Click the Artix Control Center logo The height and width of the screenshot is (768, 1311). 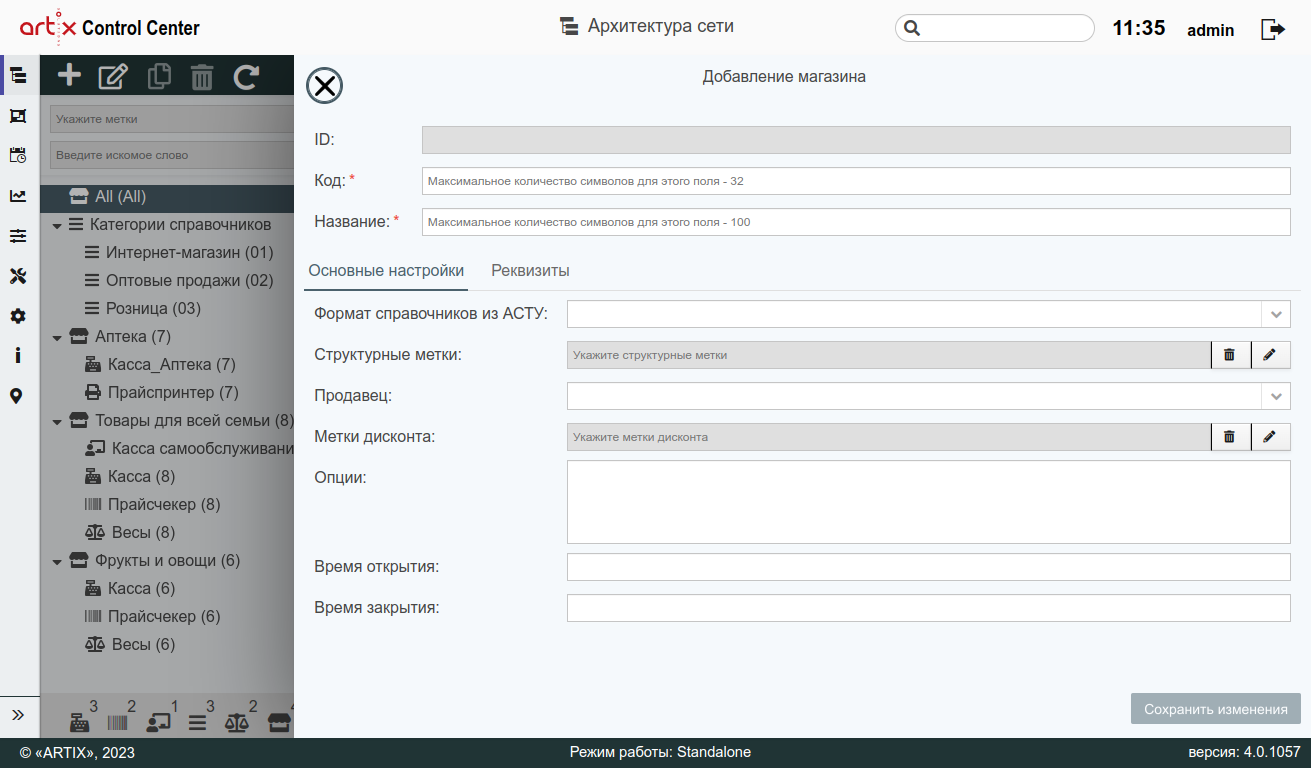pyautogui.click(x=110, y=28)
